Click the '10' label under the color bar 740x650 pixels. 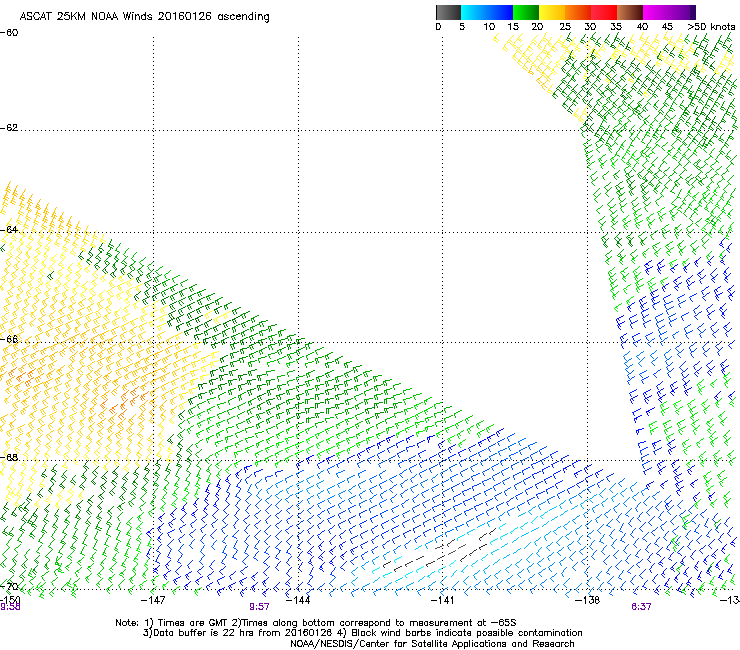click(x=489, y=27)
